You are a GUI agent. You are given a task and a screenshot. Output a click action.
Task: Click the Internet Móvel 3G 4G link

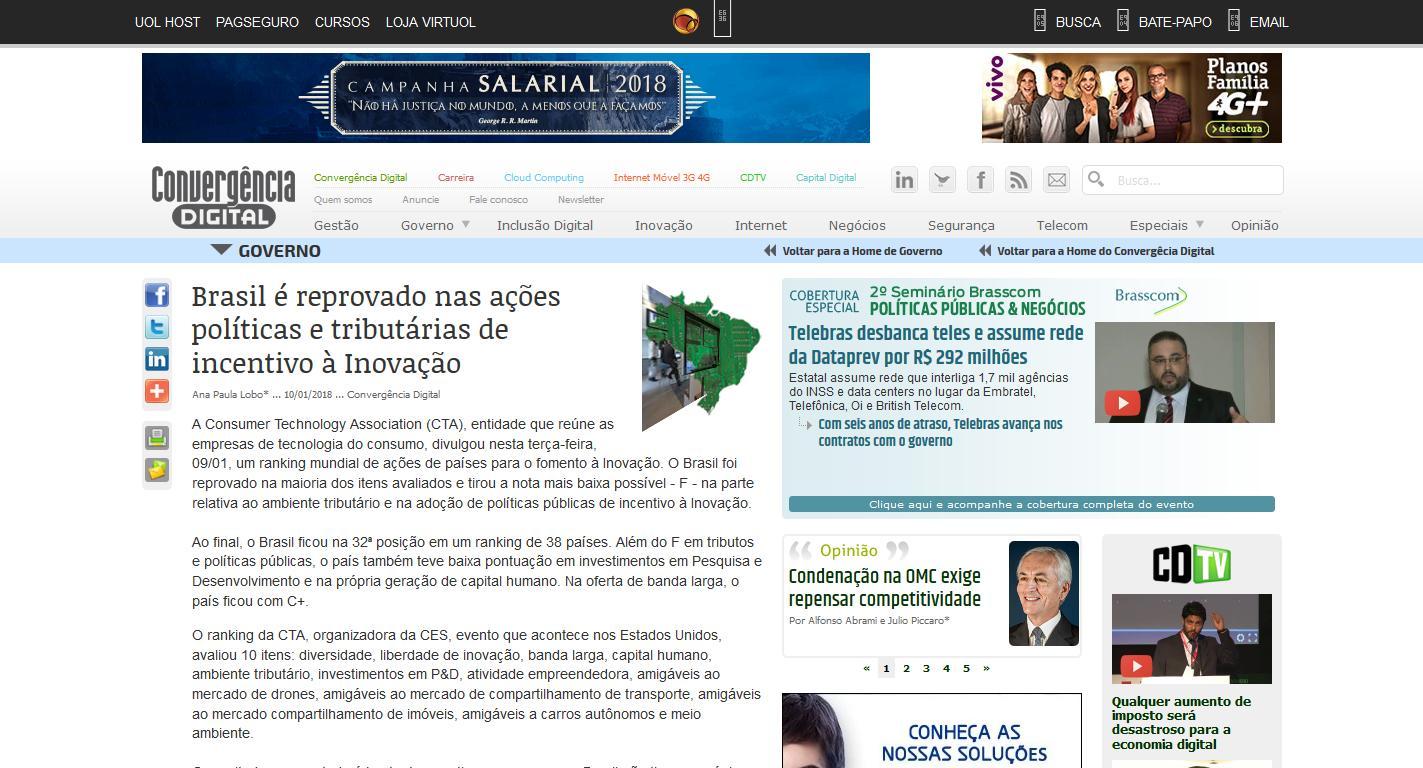tap(662, 178)
